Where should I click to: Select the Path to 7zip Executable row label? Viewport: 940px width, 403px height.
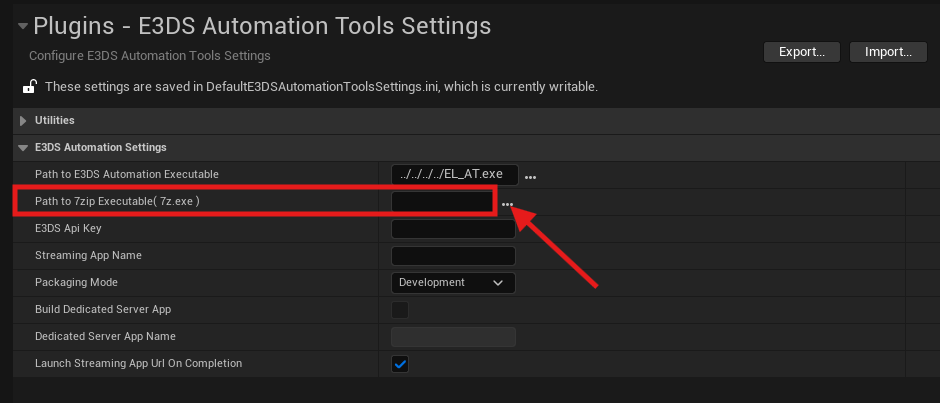(118, 202)
